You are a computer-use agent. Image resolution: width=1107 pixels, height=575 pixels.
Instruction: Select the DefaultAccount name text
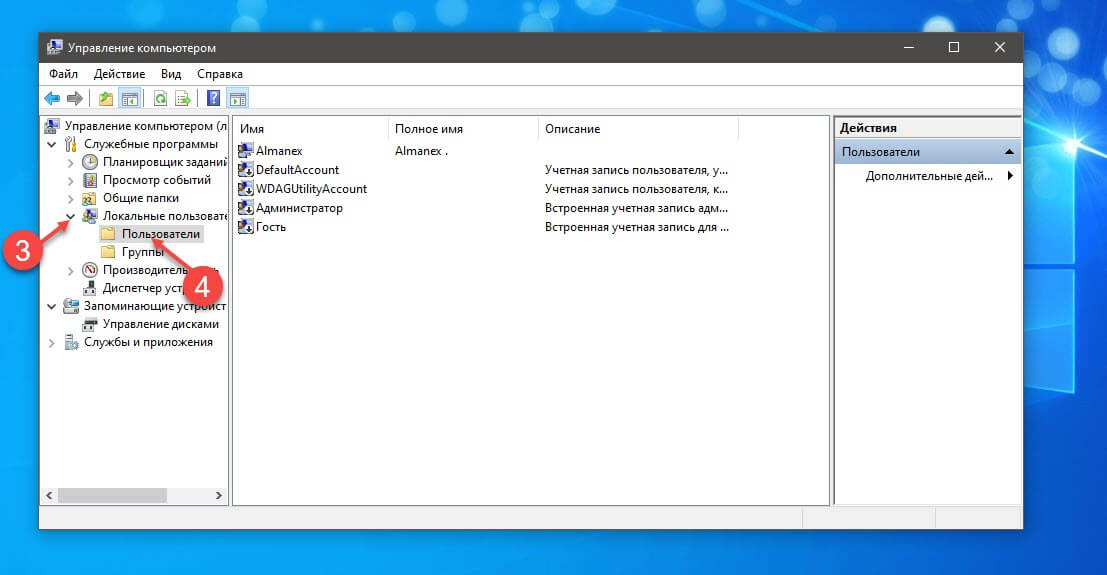point(297,170)
